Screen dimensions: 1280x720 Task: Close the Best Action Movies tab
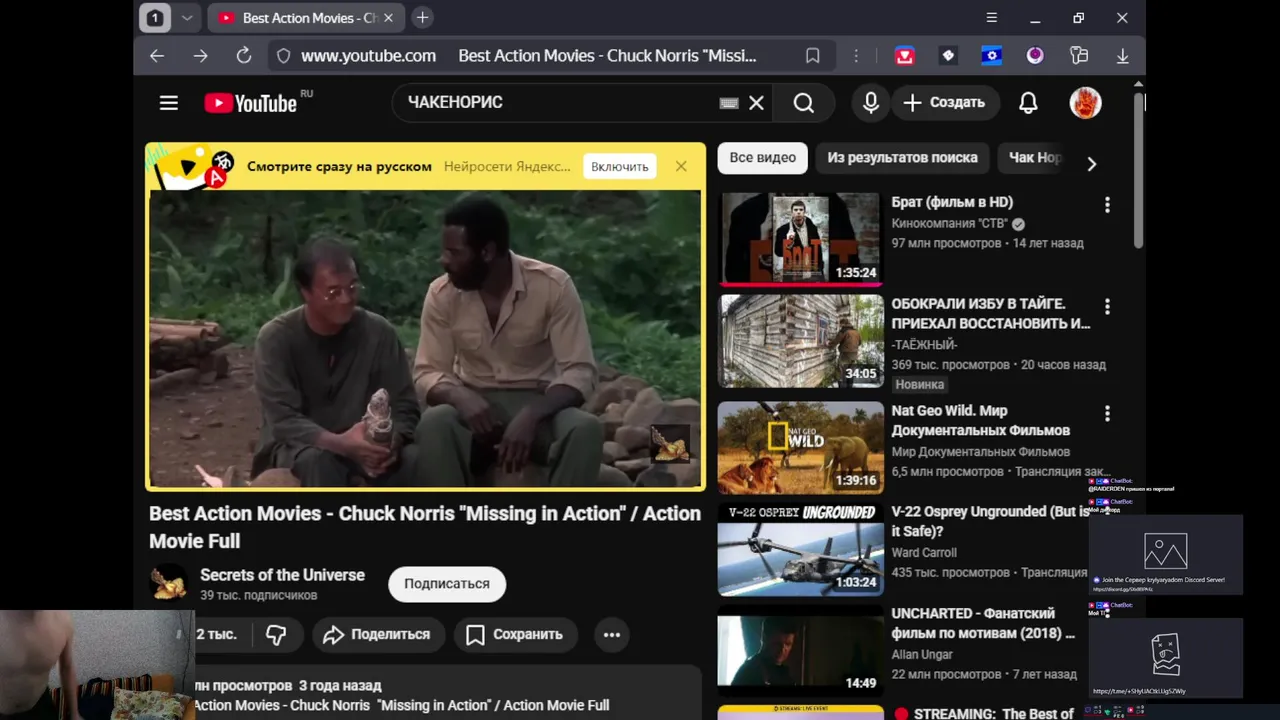coord(388,18)
